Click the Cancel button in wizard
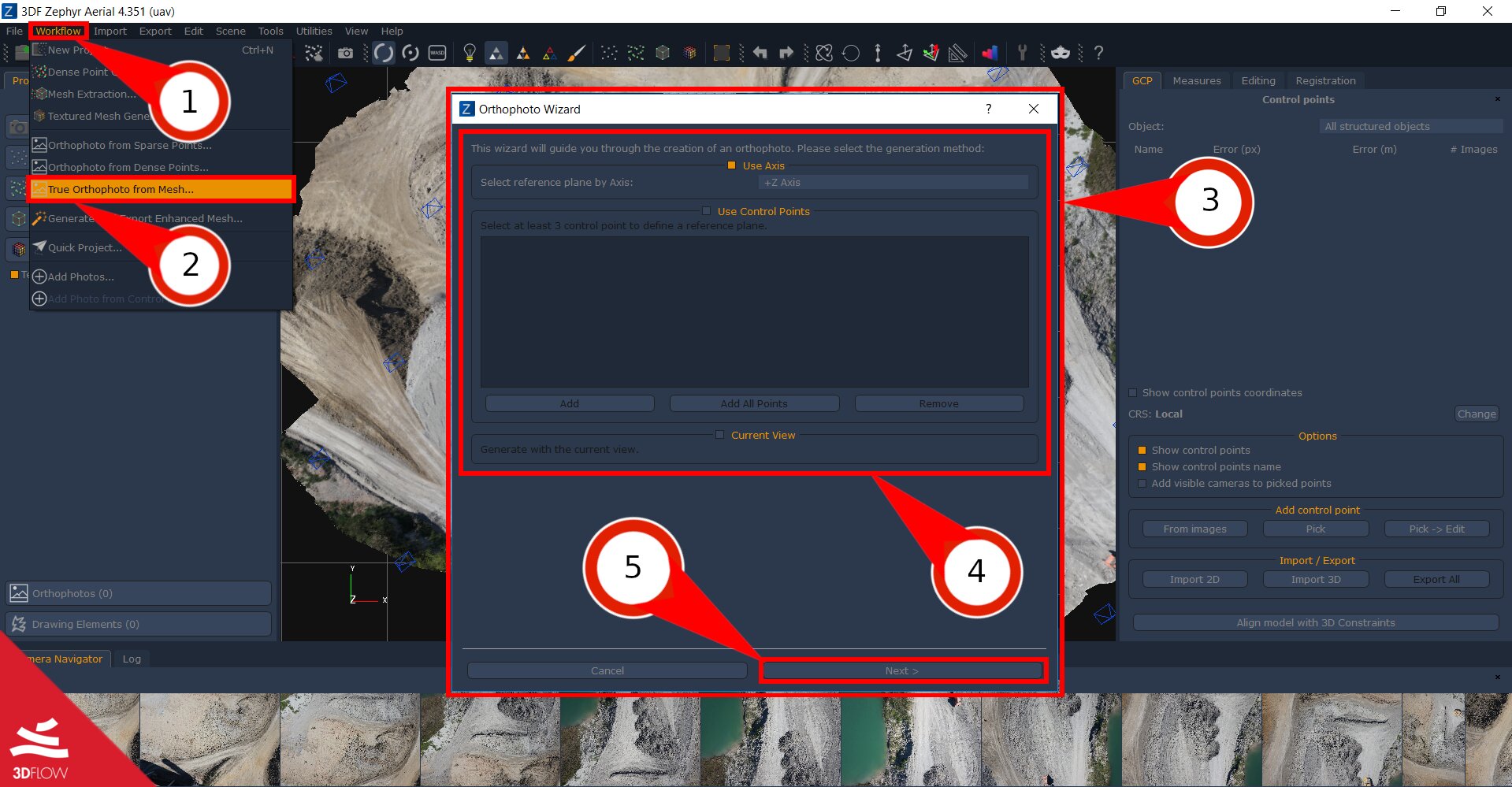The image size is (1512, 787). 607,670
